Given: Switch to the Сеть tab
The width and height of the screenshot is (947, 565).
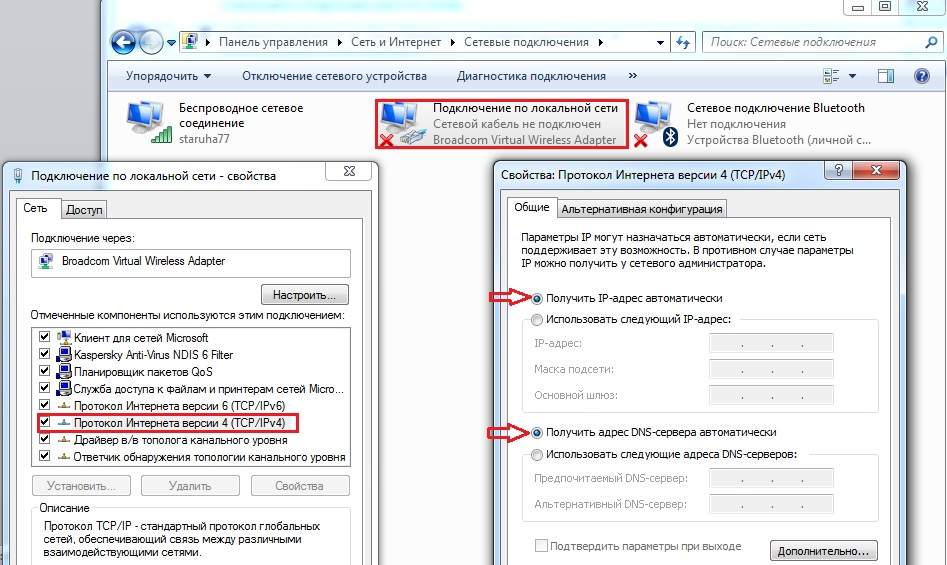Looking at the screenshot, I should tap(35, 208).
